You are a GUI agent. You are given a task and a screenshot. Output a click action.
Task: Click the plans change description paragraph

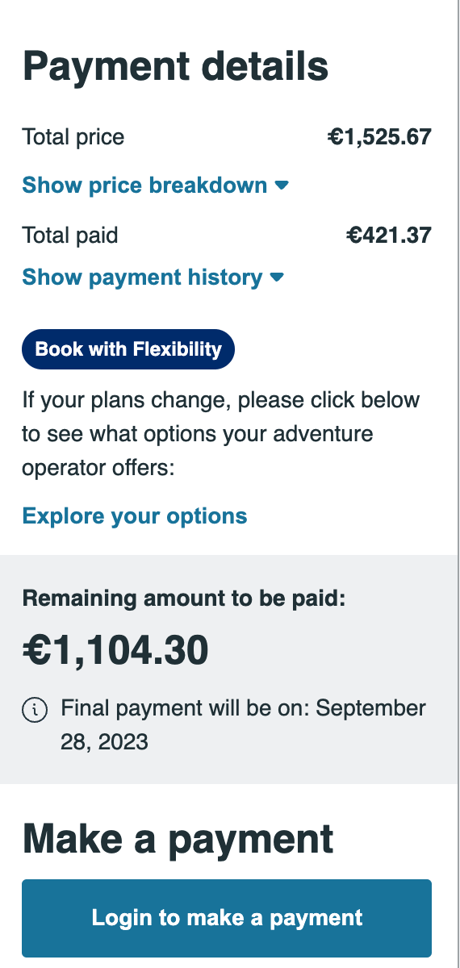tap(221, 434)
